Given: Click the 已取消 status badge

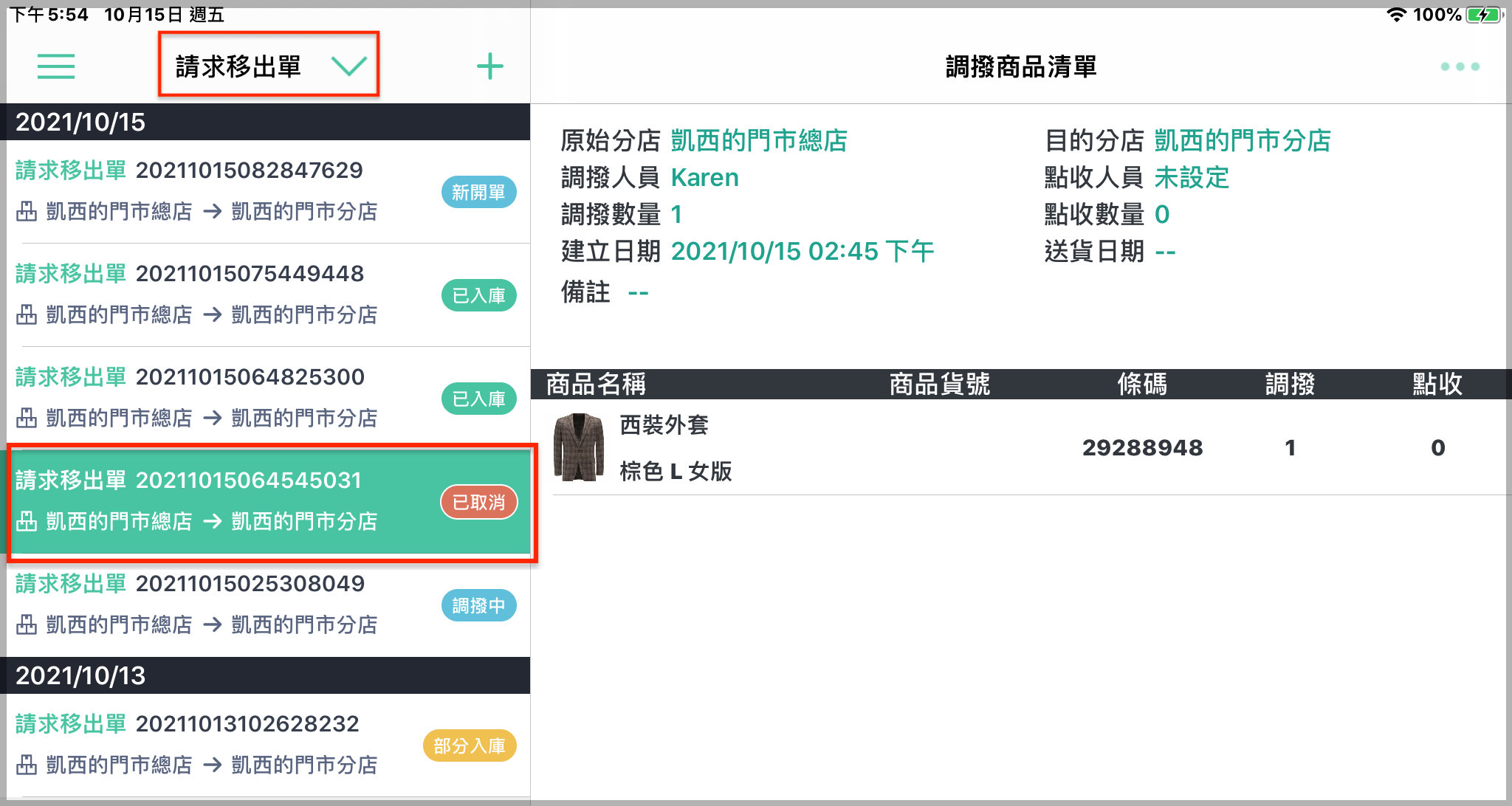Looking at the screenshot, I should [479, 503].
